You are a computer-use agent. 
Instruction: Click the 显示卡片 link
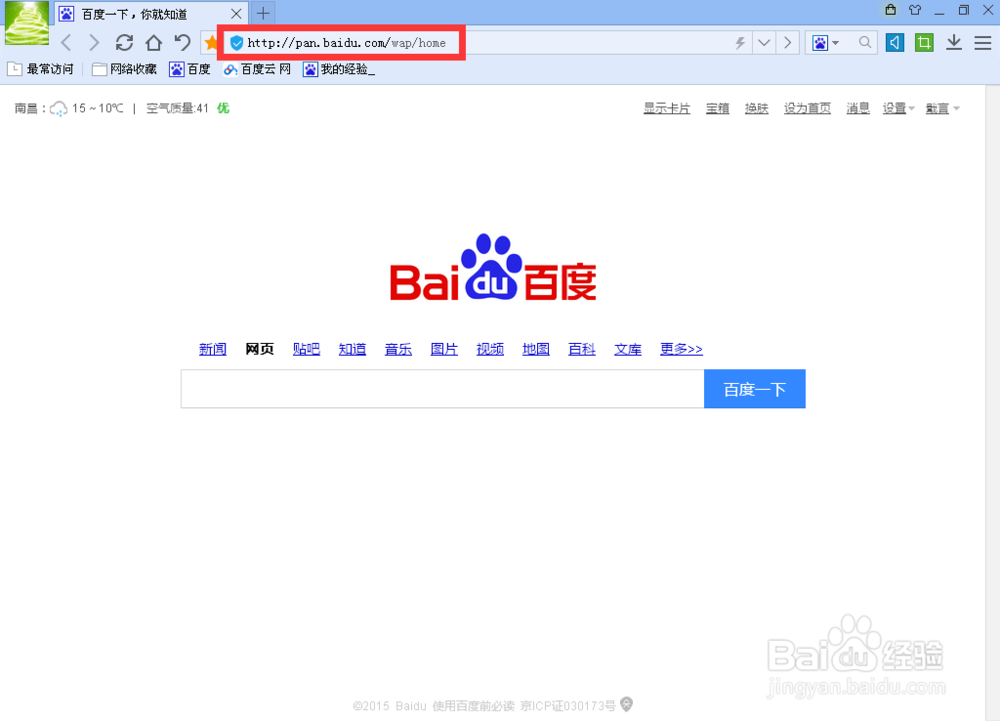[666, 108]
